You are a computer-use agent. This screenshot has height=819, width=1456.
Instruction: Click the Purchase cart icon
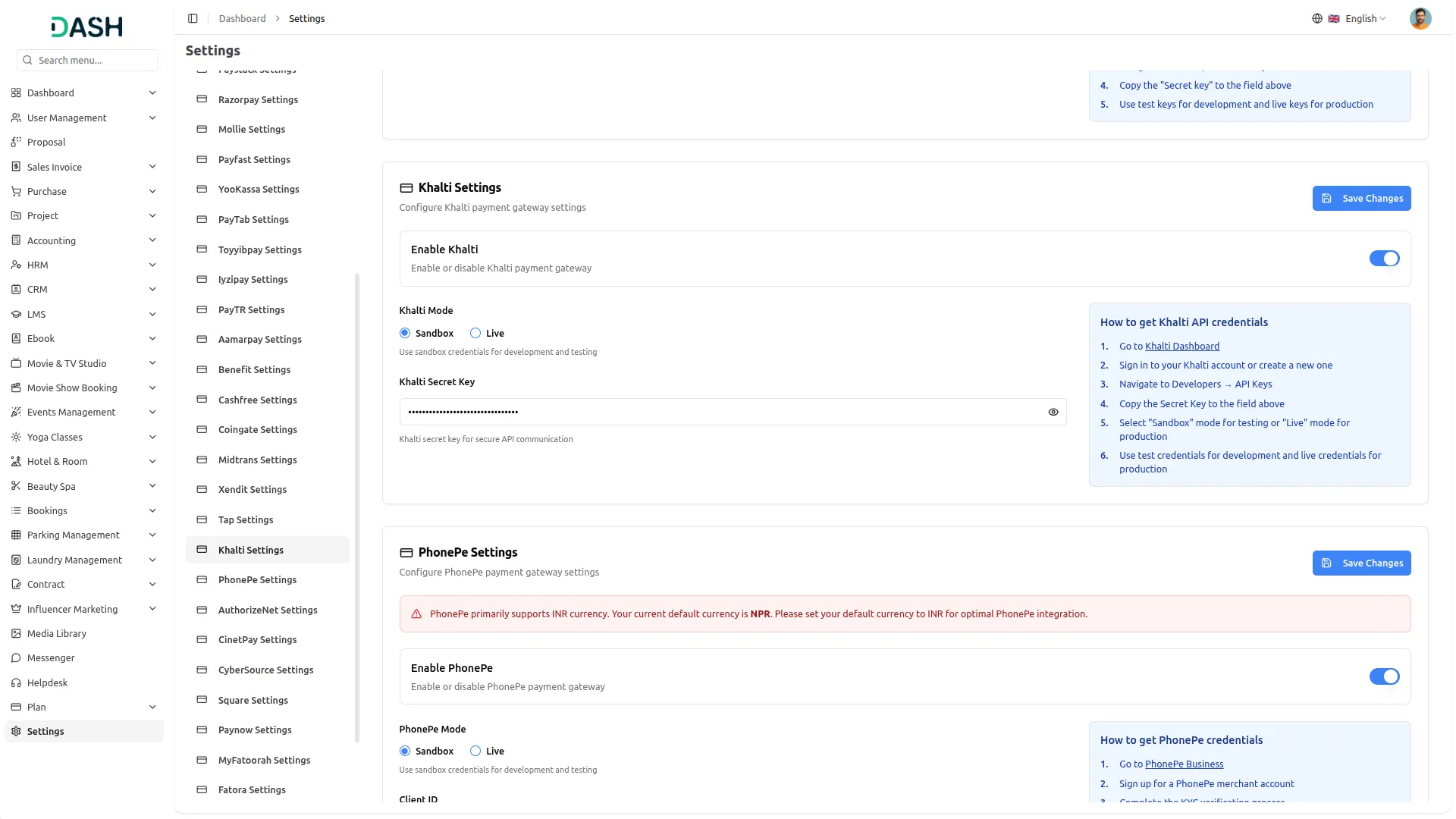click(16, 191)
